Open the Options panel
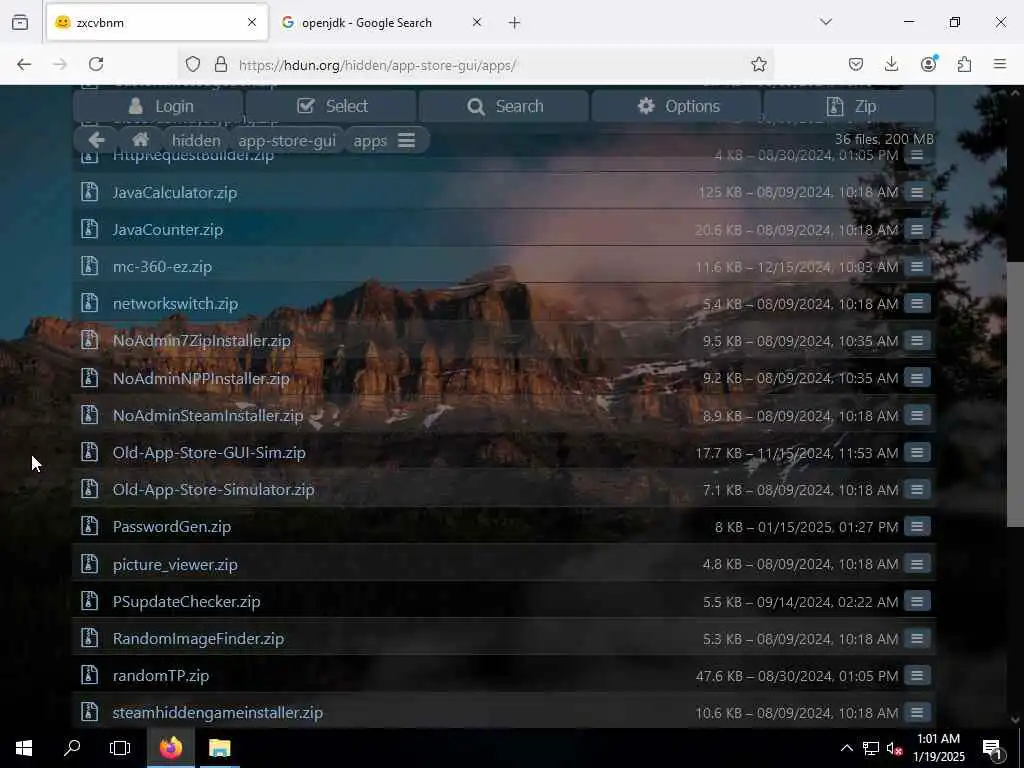 677,106
